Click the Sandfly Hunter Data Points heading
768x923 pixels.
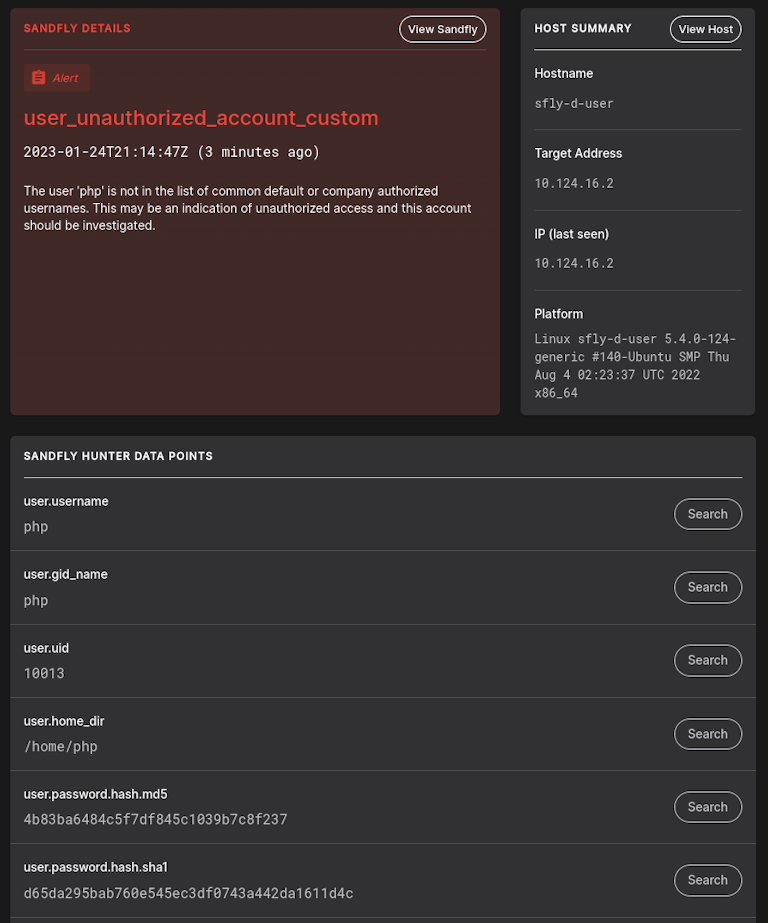click(x=118, y=456)
